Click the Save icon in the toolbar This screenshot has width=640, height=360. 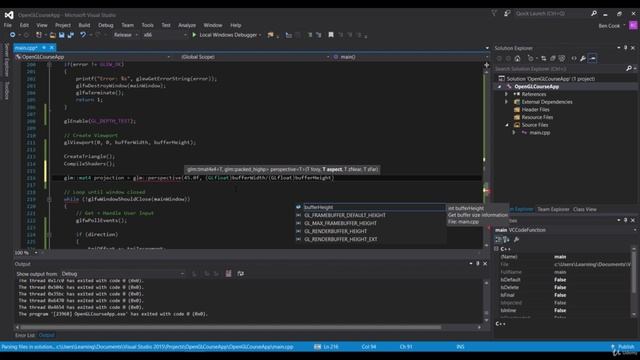tap(61, 35)
